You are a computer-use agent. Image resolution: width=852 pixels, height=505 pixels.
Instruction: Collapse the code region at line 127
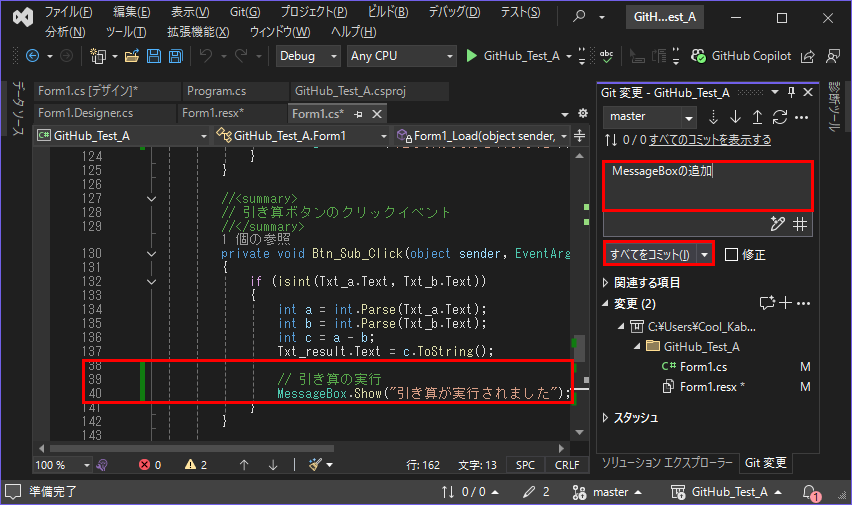[152, 199]
